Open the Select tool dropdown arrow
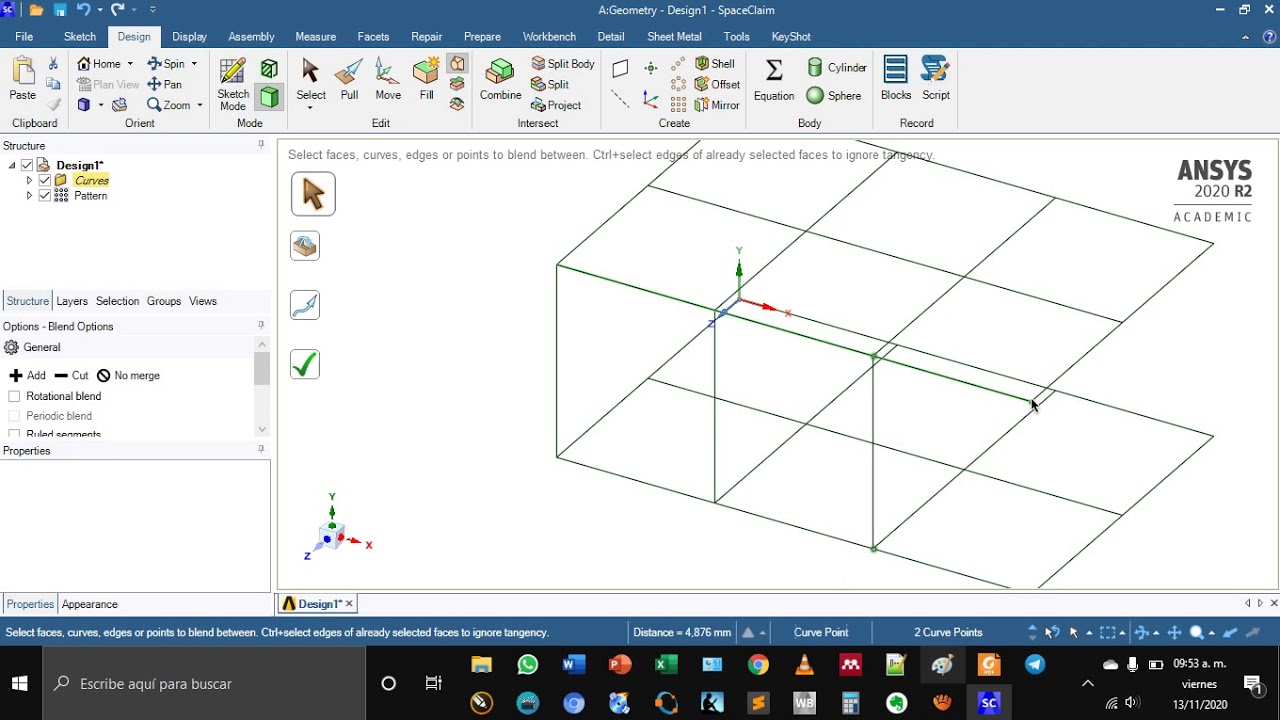Screen dimensions: 1280x720 point(310,108)
